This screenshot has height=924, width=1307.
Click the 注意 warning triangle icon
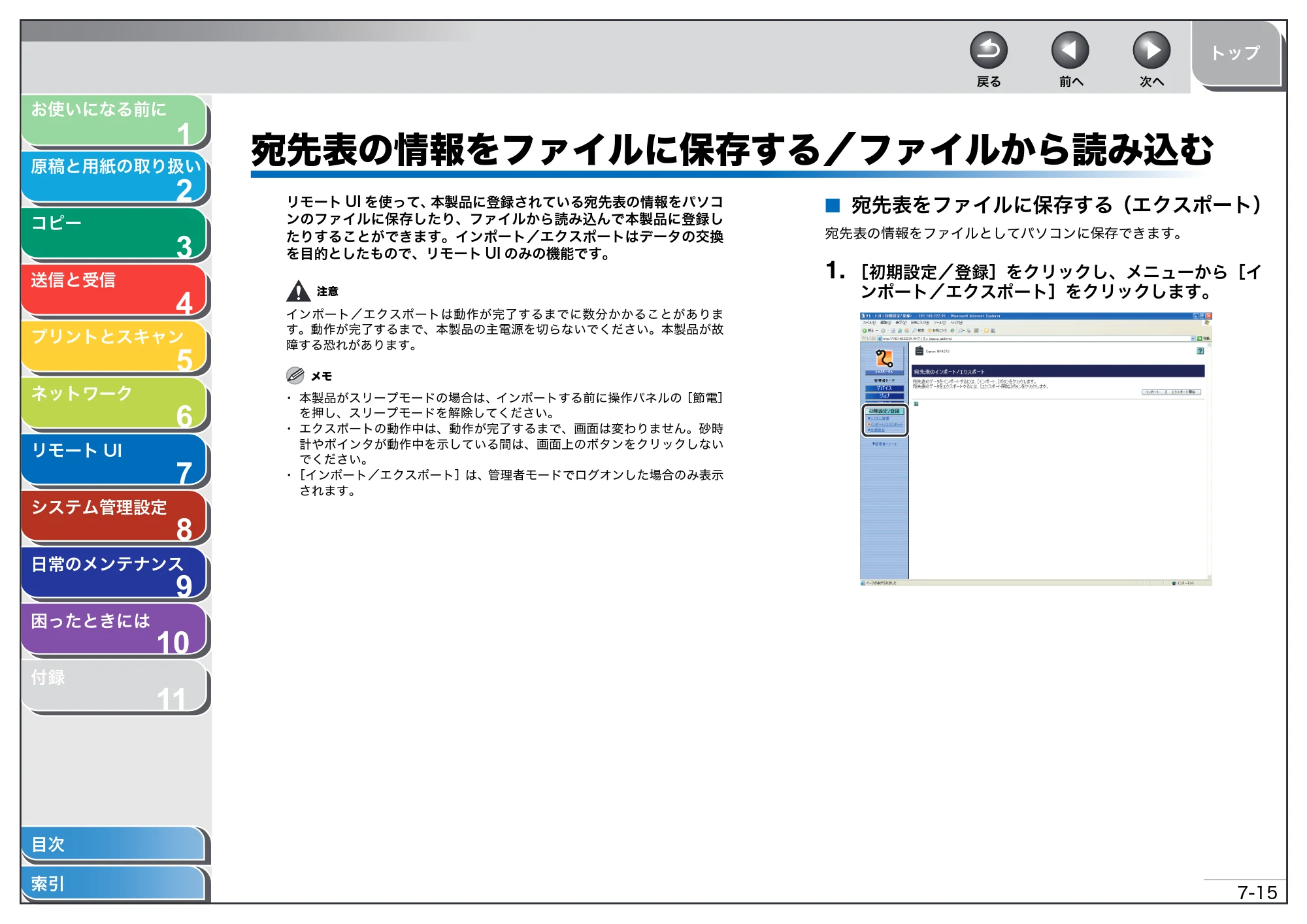[x=298, y=291]
